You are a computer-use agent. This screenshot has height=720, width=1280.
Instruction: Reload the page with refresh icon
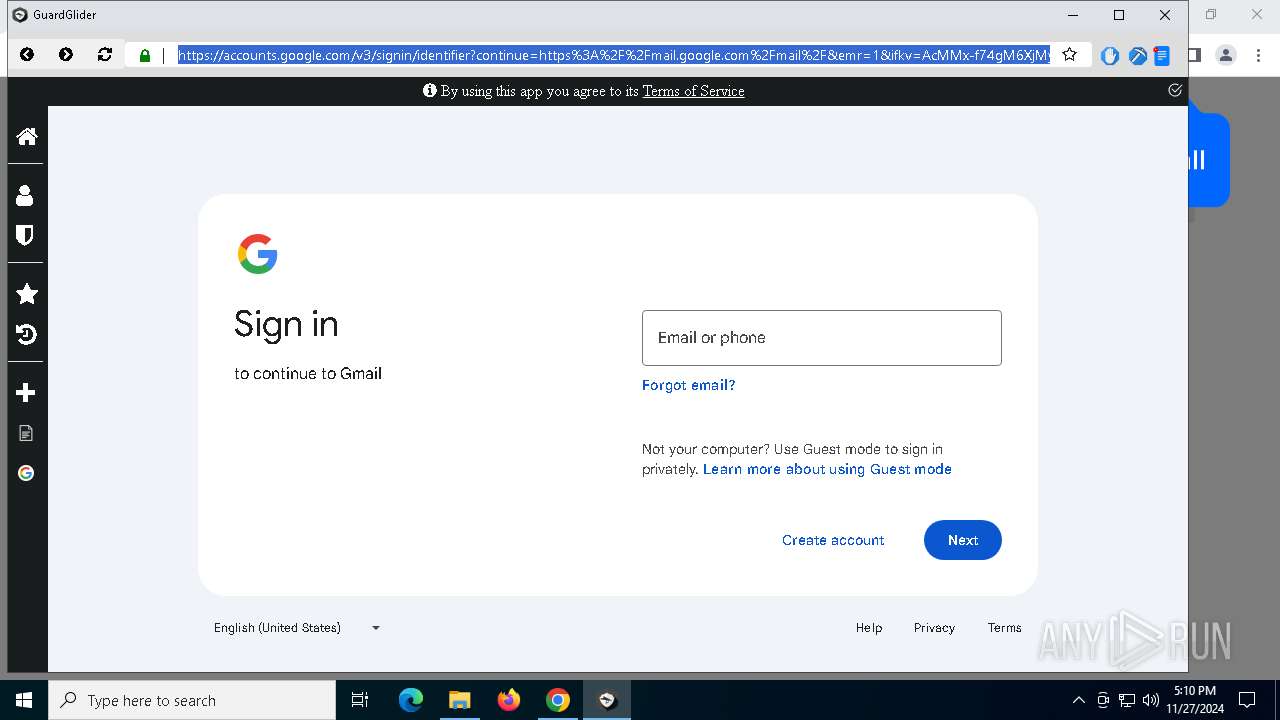pyautogui.click(x=105, y=55)
